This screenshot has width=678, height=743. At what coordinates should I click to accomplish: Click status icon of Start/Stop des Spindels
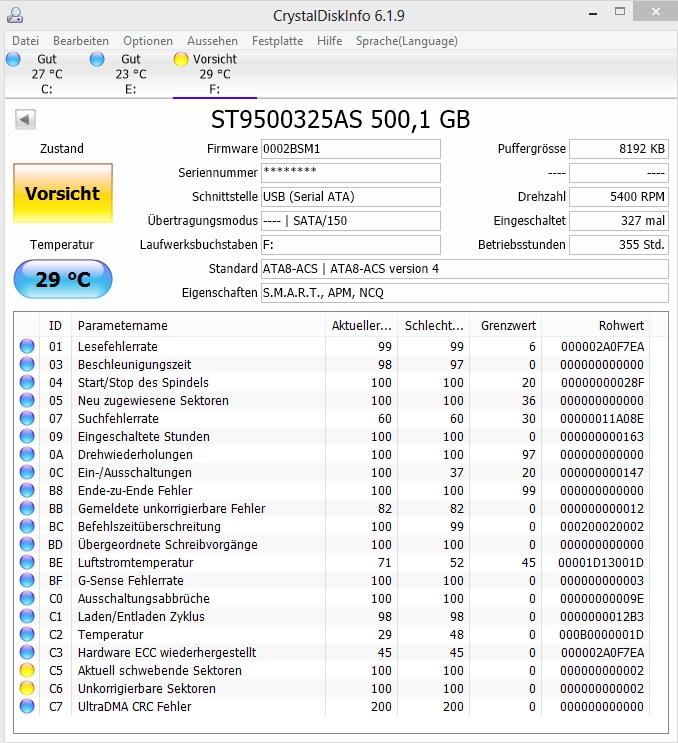pos(27,382)
